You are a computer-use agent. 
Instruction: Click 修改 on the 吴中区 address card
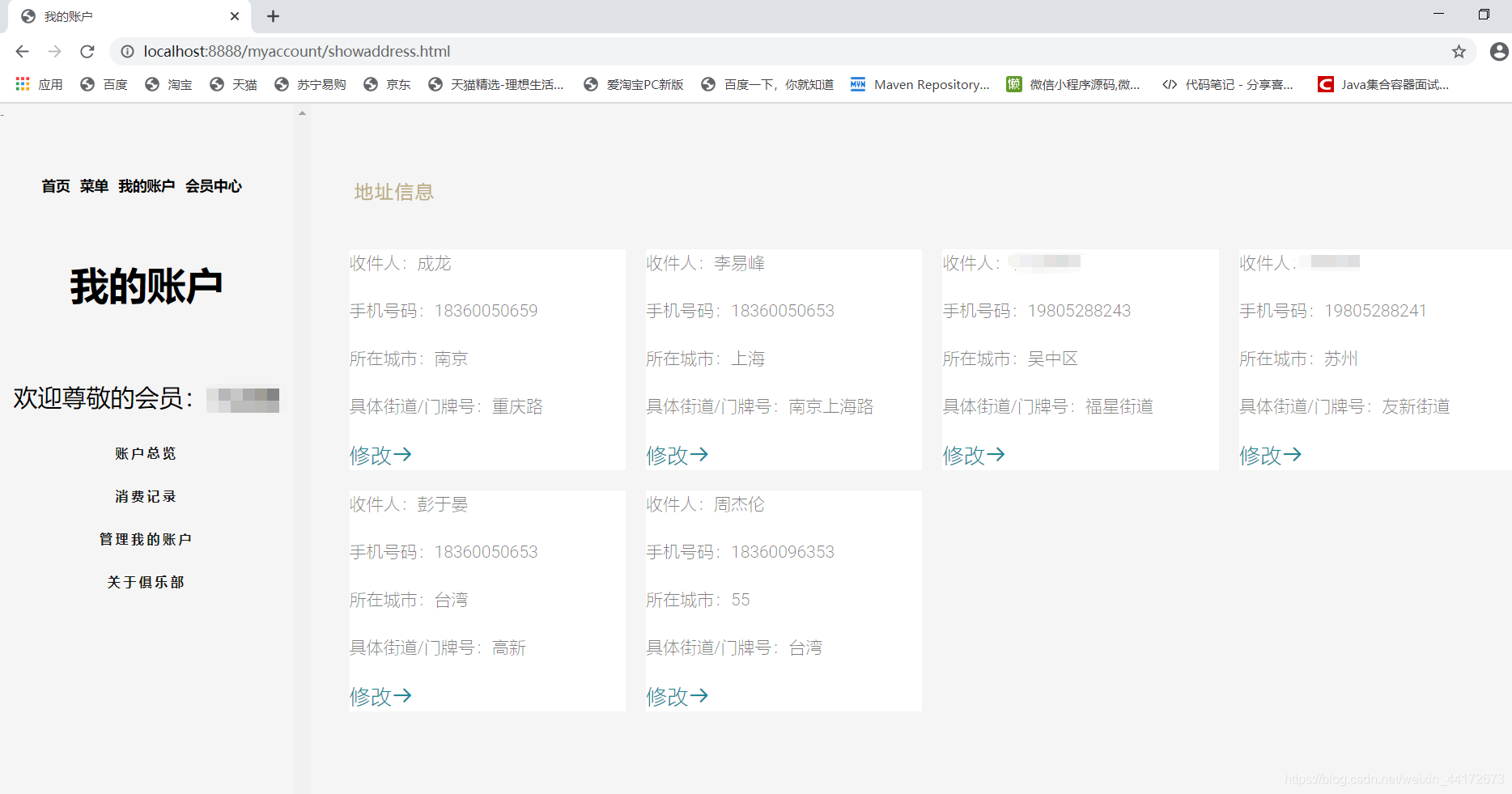(974, 456)
